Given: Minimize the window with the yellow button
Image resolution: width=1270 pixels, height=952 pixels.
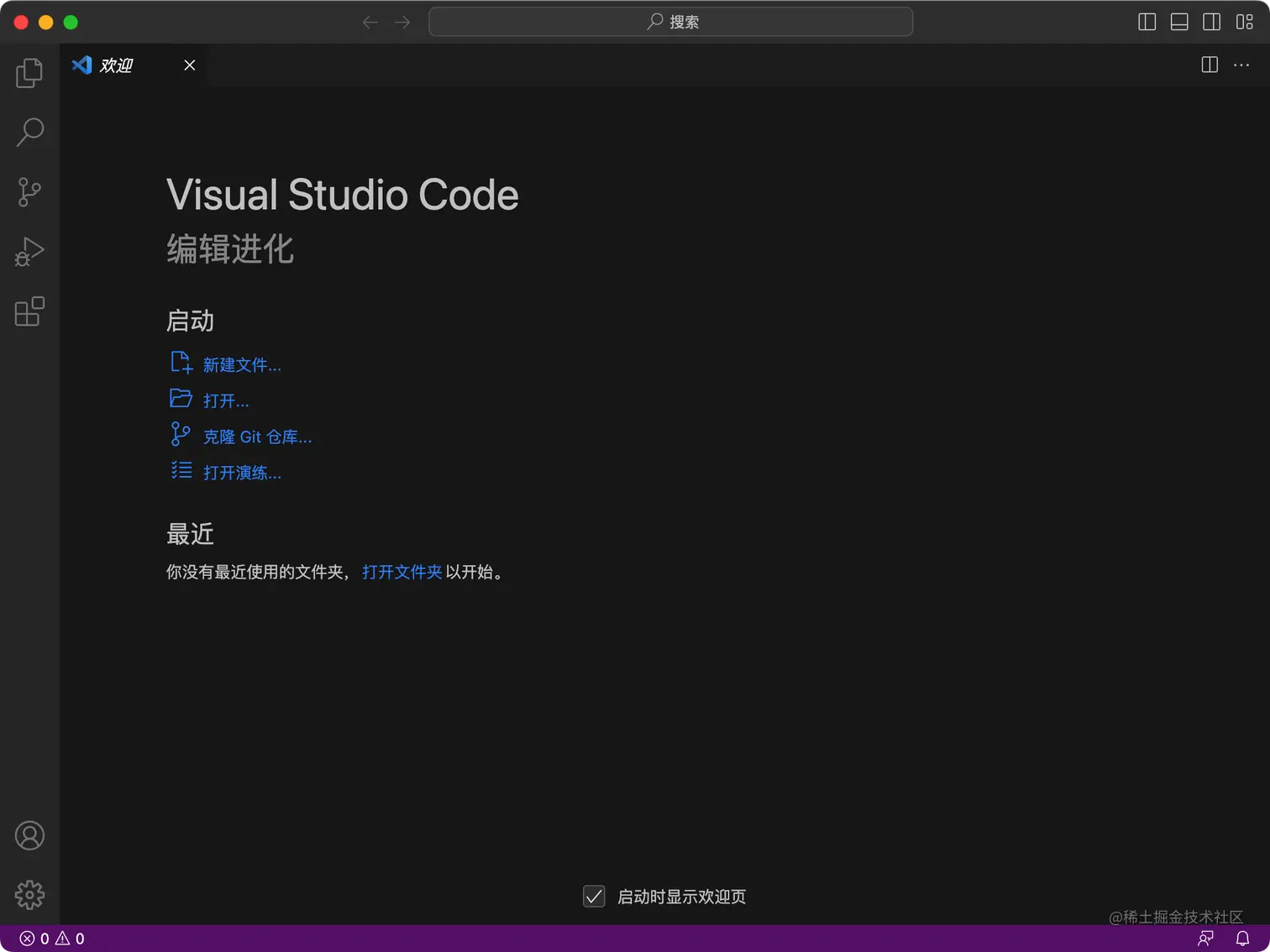Looking at the screenshot, I should click(x=46, y=22).
